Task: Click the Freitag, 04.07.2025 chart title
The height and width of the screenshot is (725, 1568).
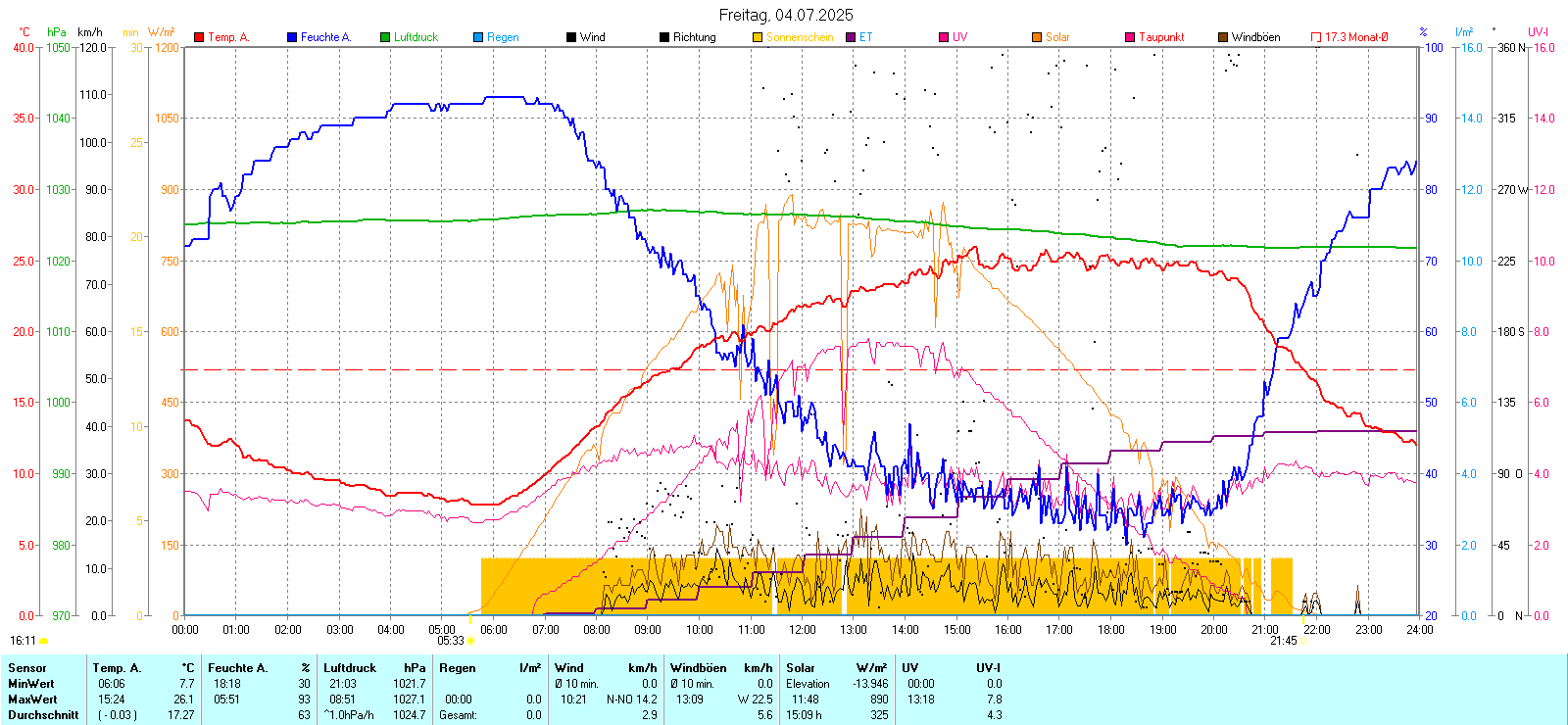Action: click(785, 15)
